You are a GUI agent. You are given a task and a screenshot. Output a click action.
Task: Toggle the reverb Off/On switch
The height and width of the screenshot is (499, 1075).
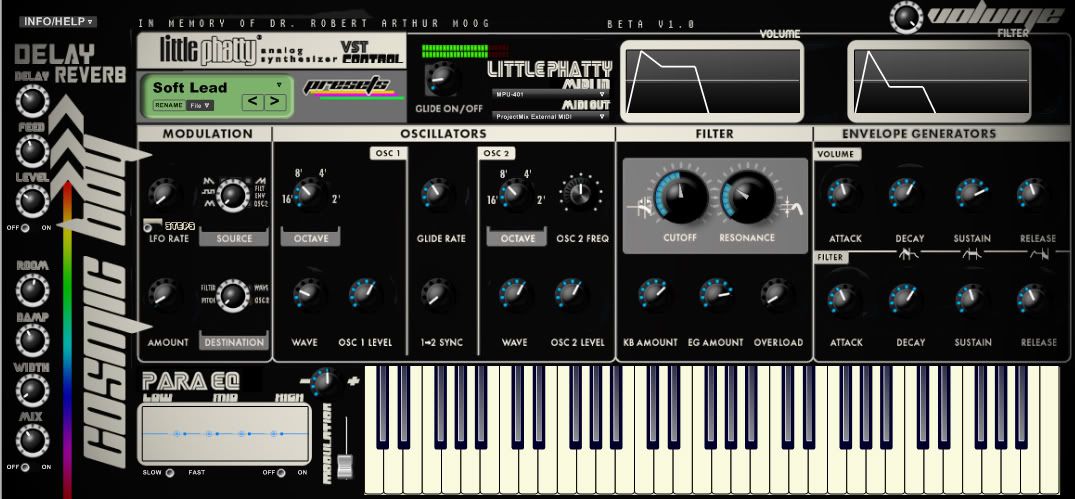click(x=25, y=467)
